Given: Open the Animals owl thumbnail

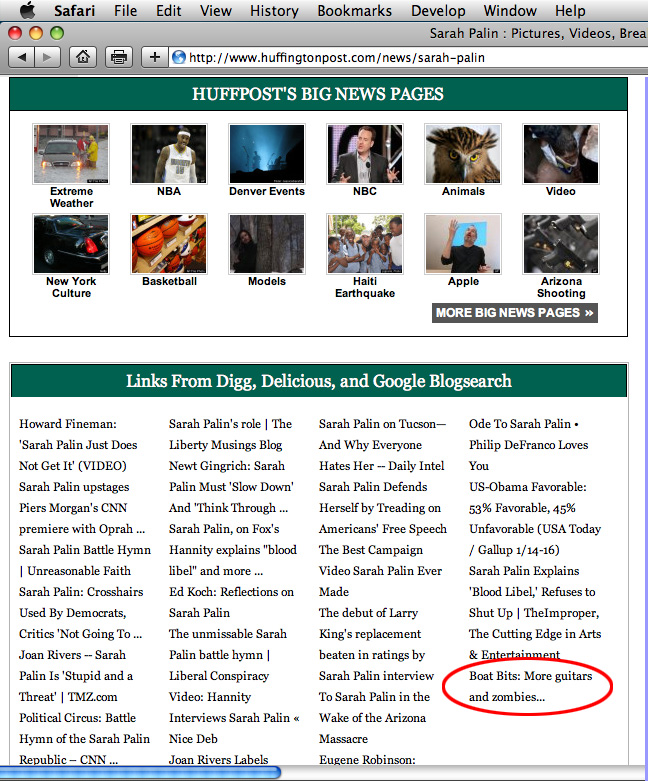Looking at the screenshot, I should click(x=463, y=154).
